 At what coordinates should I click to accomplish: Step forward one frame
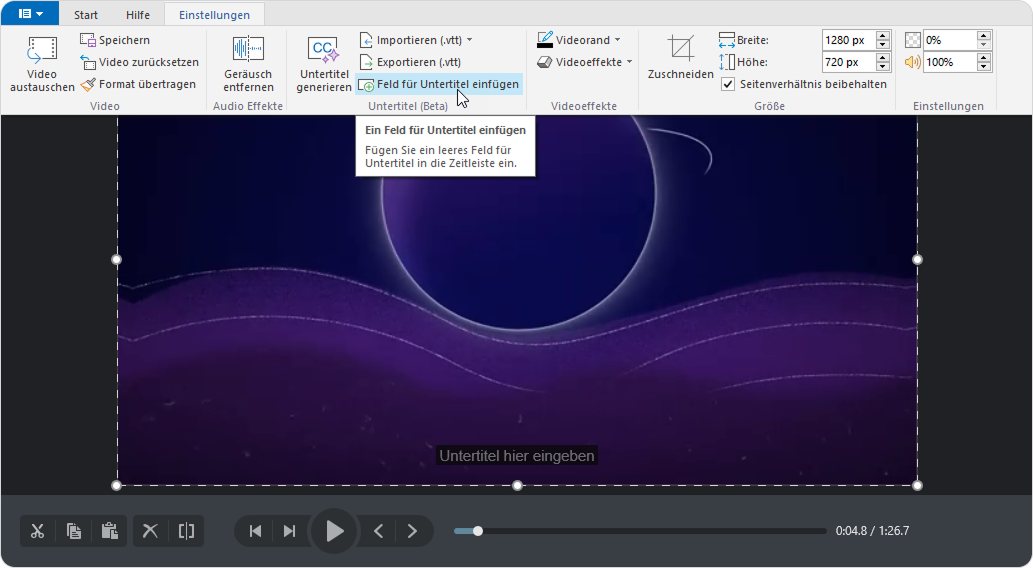pyautogui.click(x=412, y=531)
